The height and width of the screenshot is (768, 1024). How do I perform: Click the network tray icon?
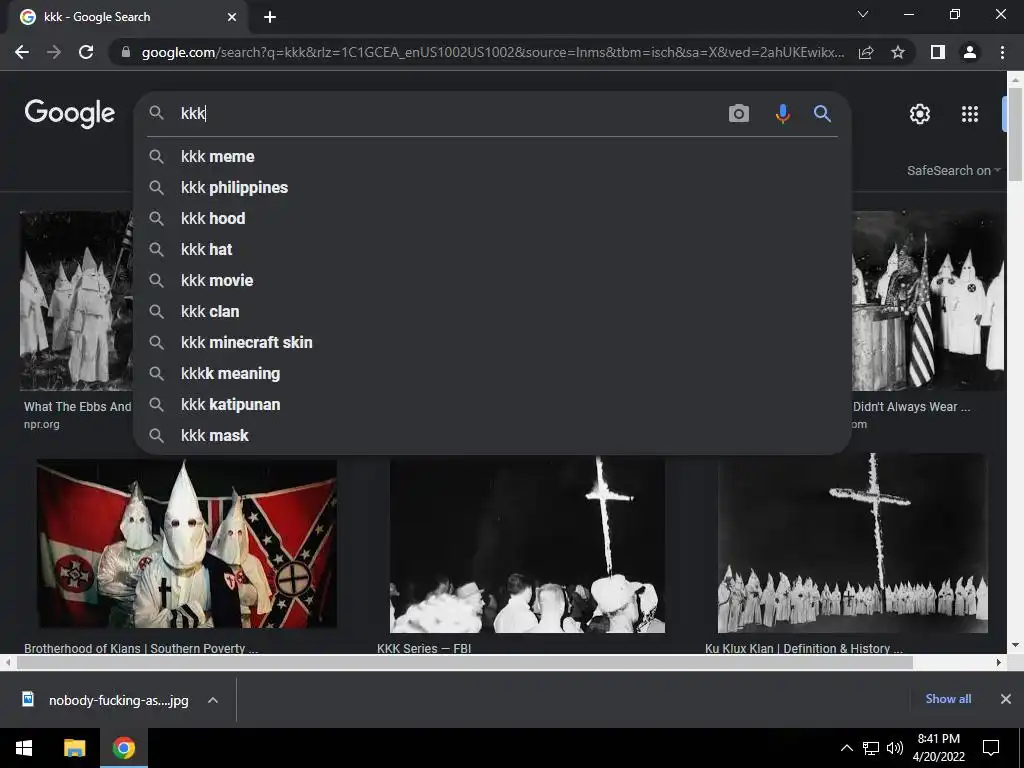871,748
